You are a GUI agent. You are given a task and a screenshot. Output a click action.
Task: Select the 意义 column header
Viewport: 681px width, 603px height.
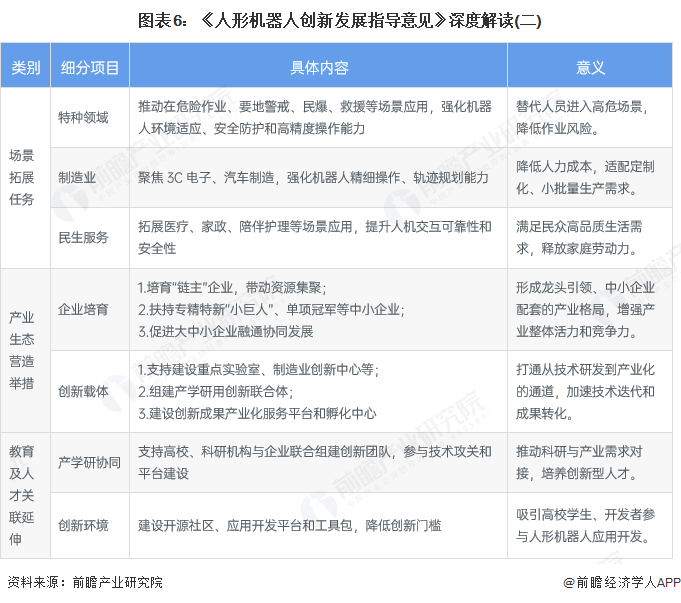tap(590, 67)
